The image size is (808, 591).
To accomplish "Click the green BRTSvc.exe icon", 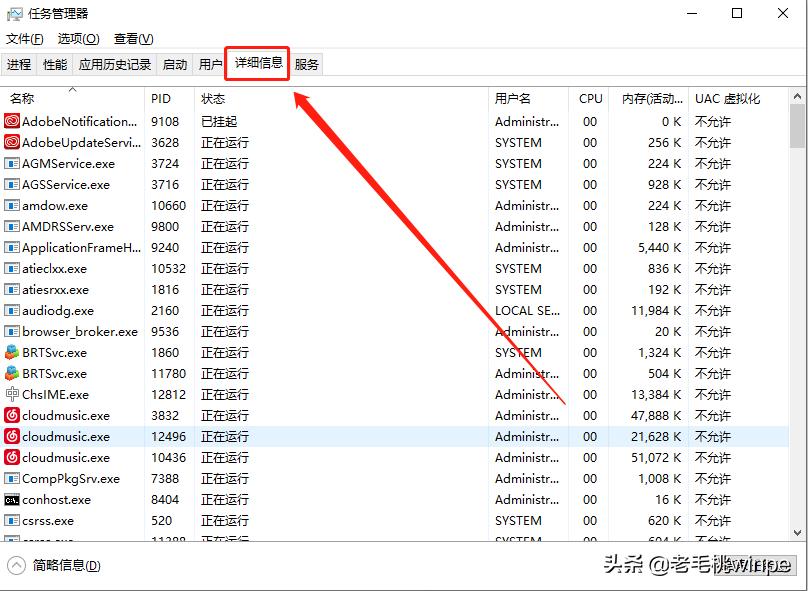I will [14, 352].
